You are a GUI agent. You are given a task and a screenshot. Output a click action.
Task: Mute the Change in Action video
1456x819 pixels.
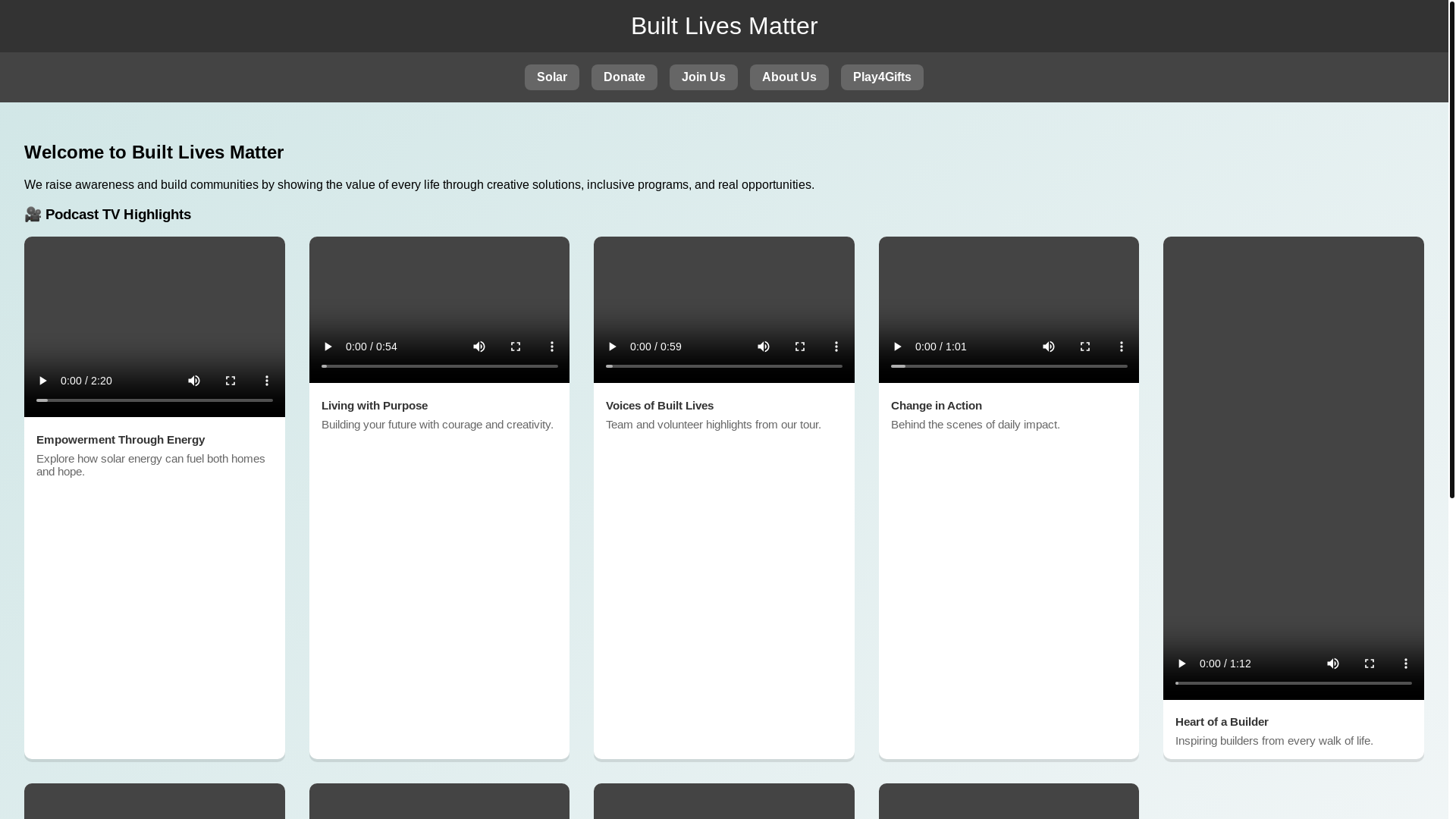(1049, 347)
